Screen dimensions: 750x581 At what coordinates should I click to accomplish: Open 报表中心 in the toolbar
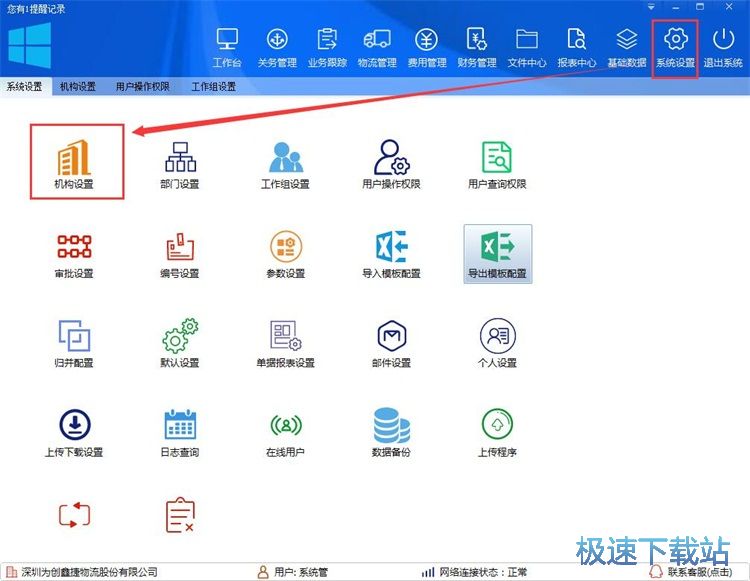tap(576, 48)
